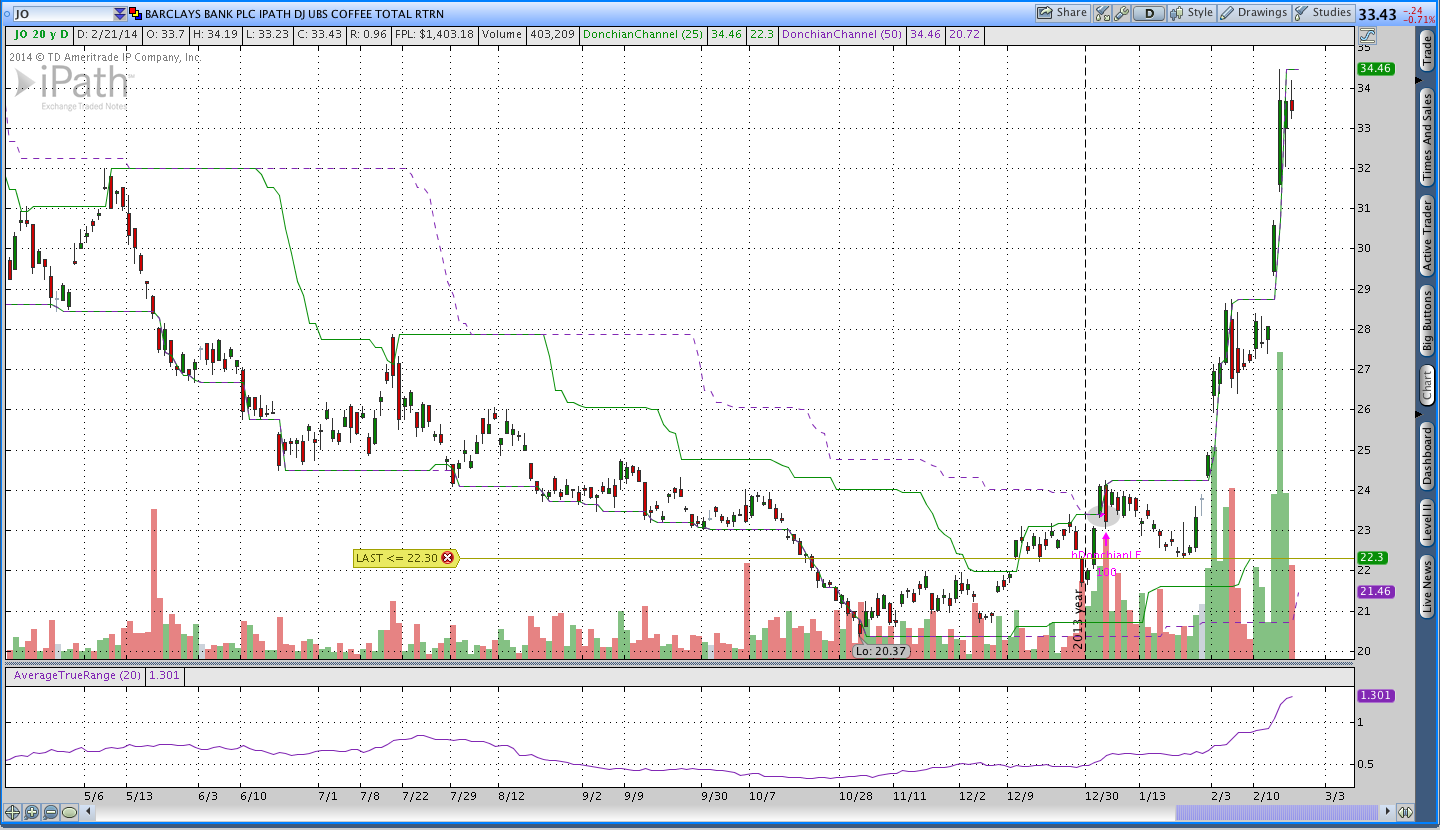This screenshot has width=1440, height=830.
Task: Click the Lo: 20.37 low marker
Action: pos(880,650)
